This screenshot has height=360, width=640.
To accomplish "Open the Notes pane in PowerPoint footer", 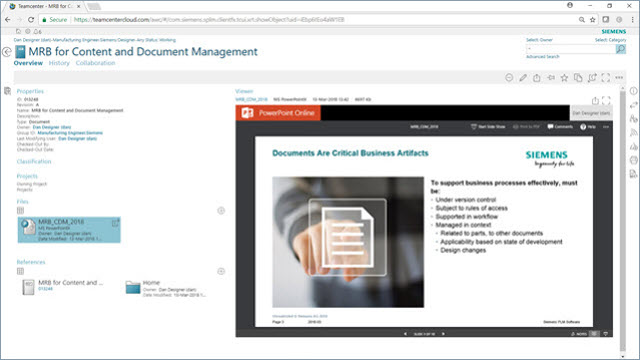I will (579, 334).
